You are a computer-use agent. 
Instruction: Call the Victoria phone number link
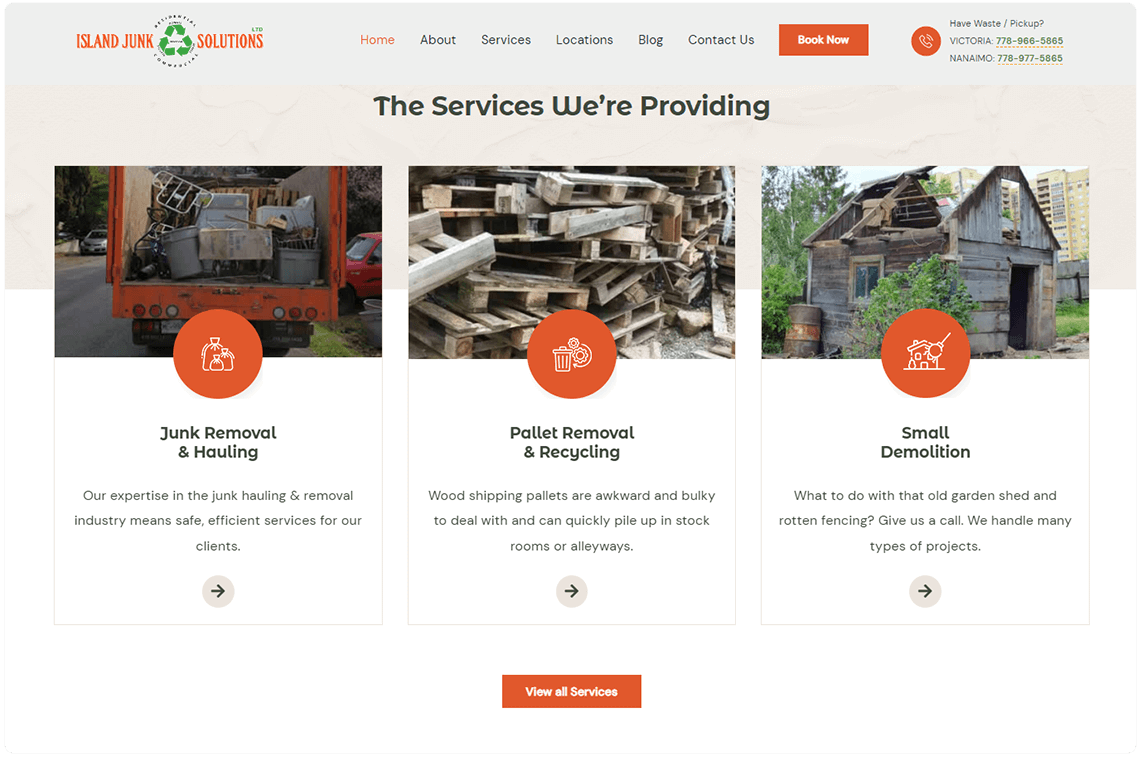point(1029,41)
